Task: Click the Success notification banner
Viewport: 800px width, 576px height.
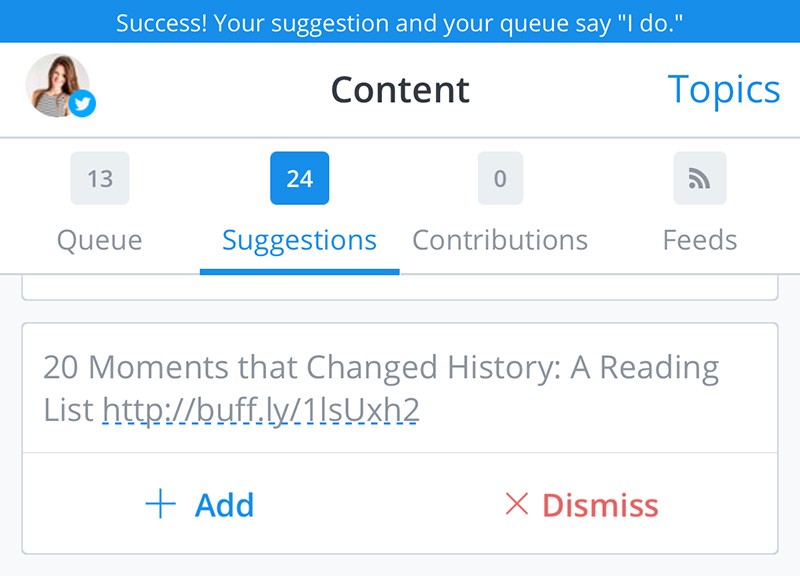Action: 400,21
